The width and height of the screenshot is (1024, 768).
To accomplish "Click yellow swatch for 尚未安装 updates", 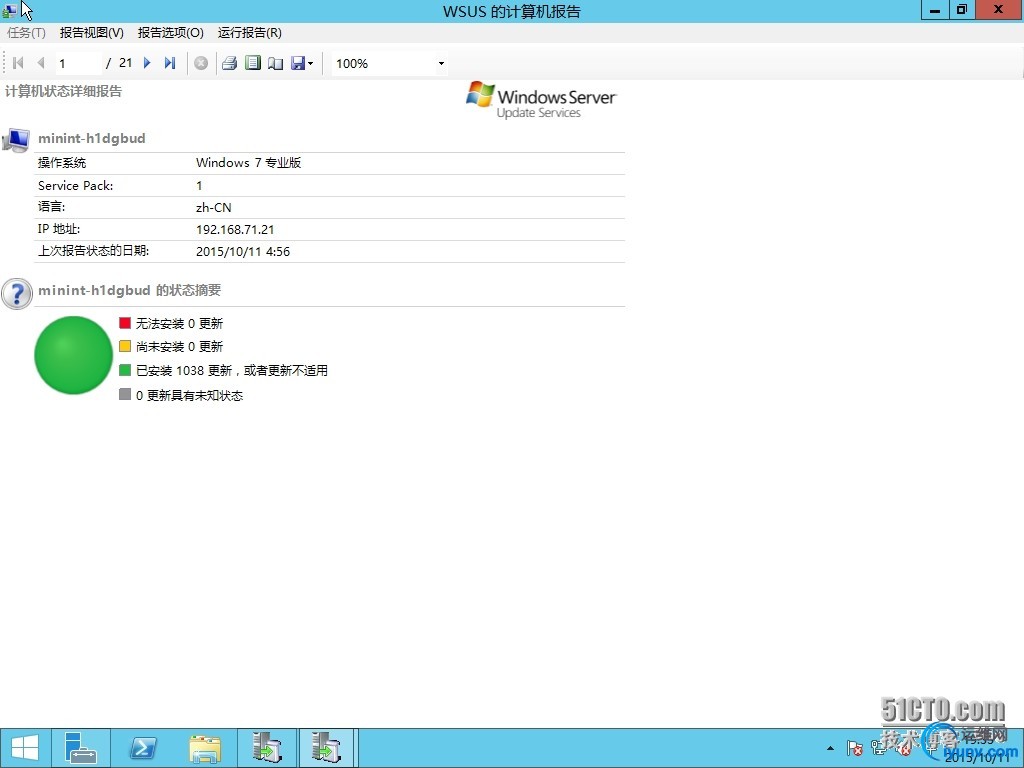I will (125, 346).
